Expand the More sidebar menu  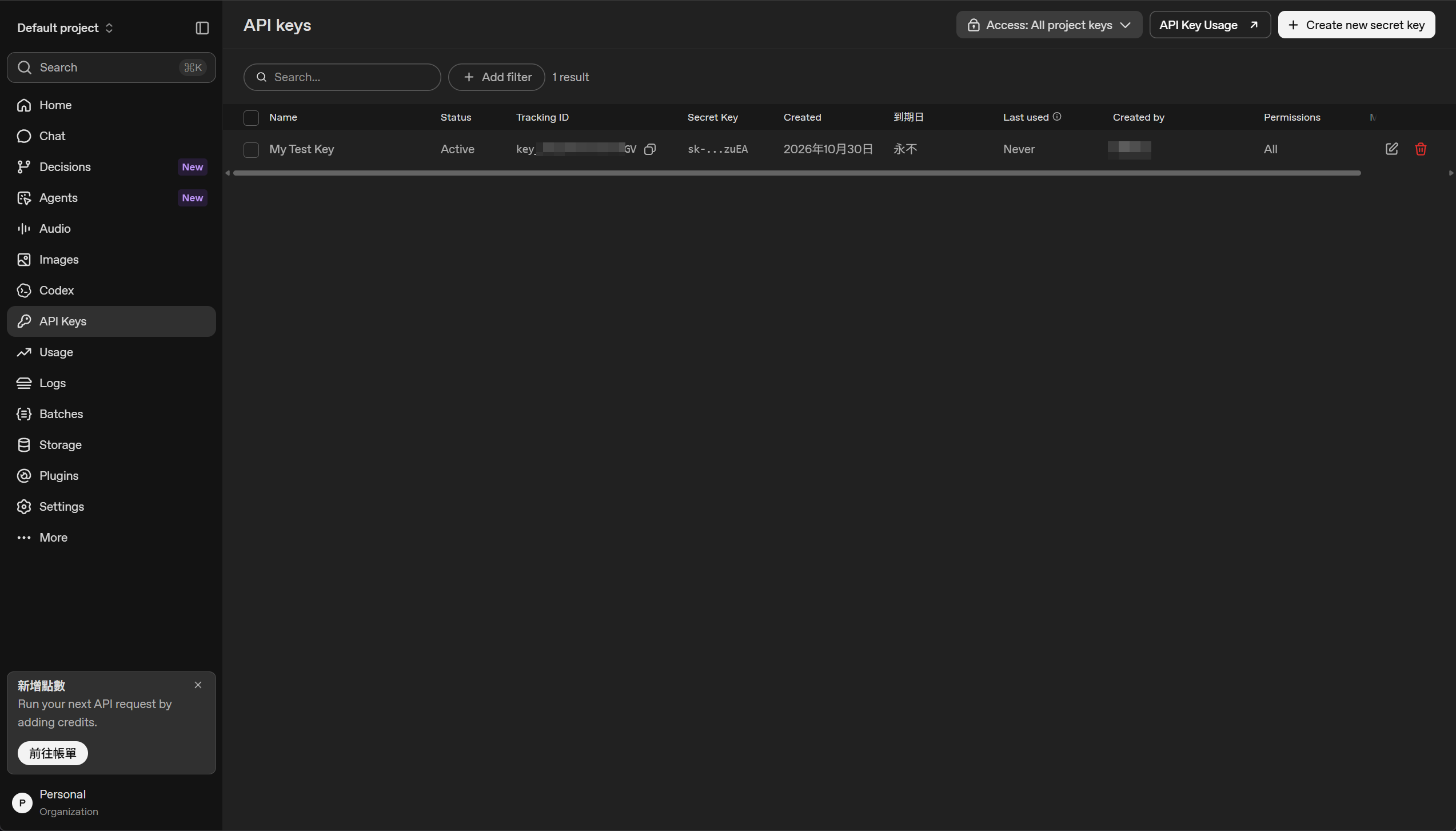point(111,538)
